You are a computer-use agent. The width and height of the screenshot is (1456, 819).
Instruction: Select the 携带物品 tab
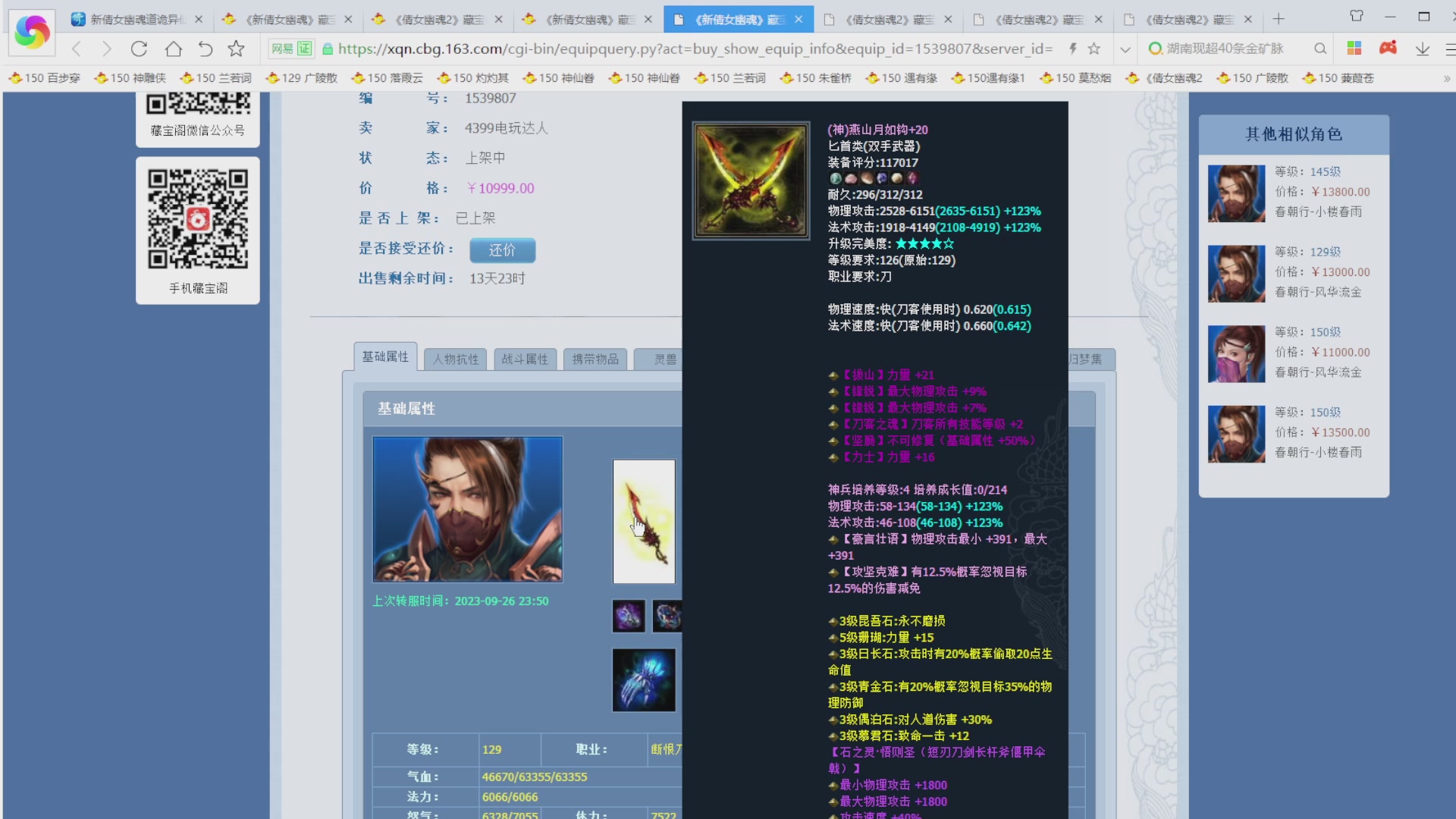click(x=595, y=359)
